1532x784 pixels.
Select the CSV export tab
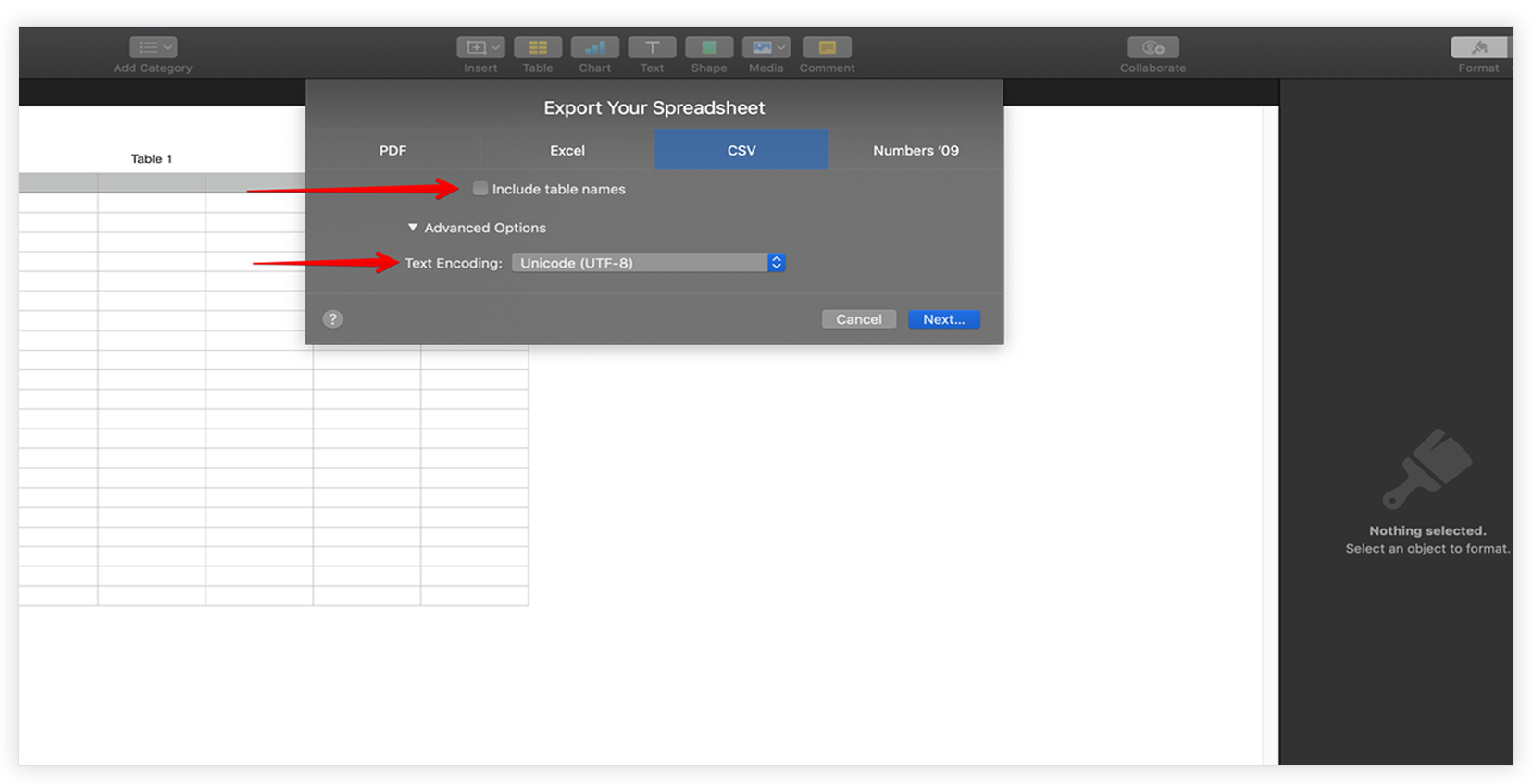[x=741, y=150]
